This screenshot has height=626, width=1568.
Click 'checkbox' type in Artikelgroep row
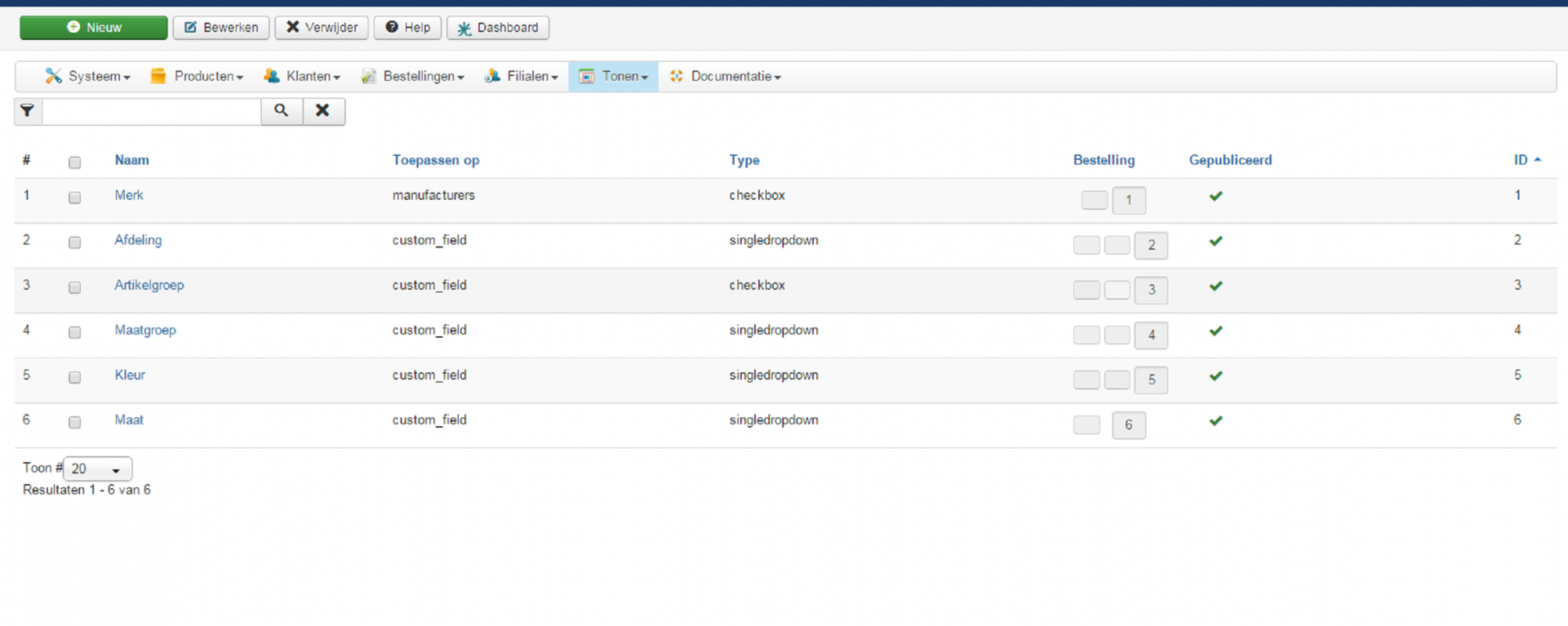[x=757, y=285]
